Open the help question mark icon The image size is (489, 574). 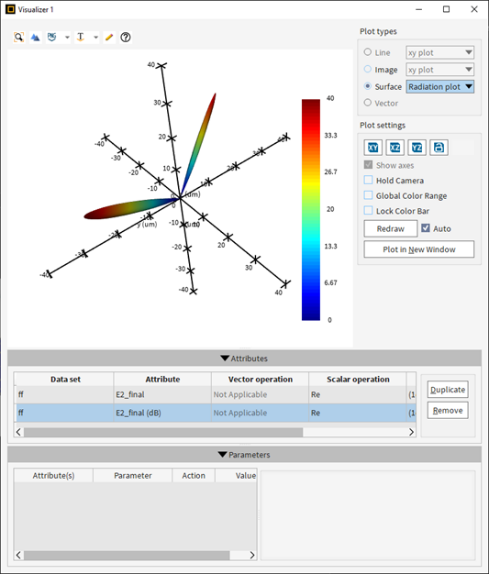[126, 37]
